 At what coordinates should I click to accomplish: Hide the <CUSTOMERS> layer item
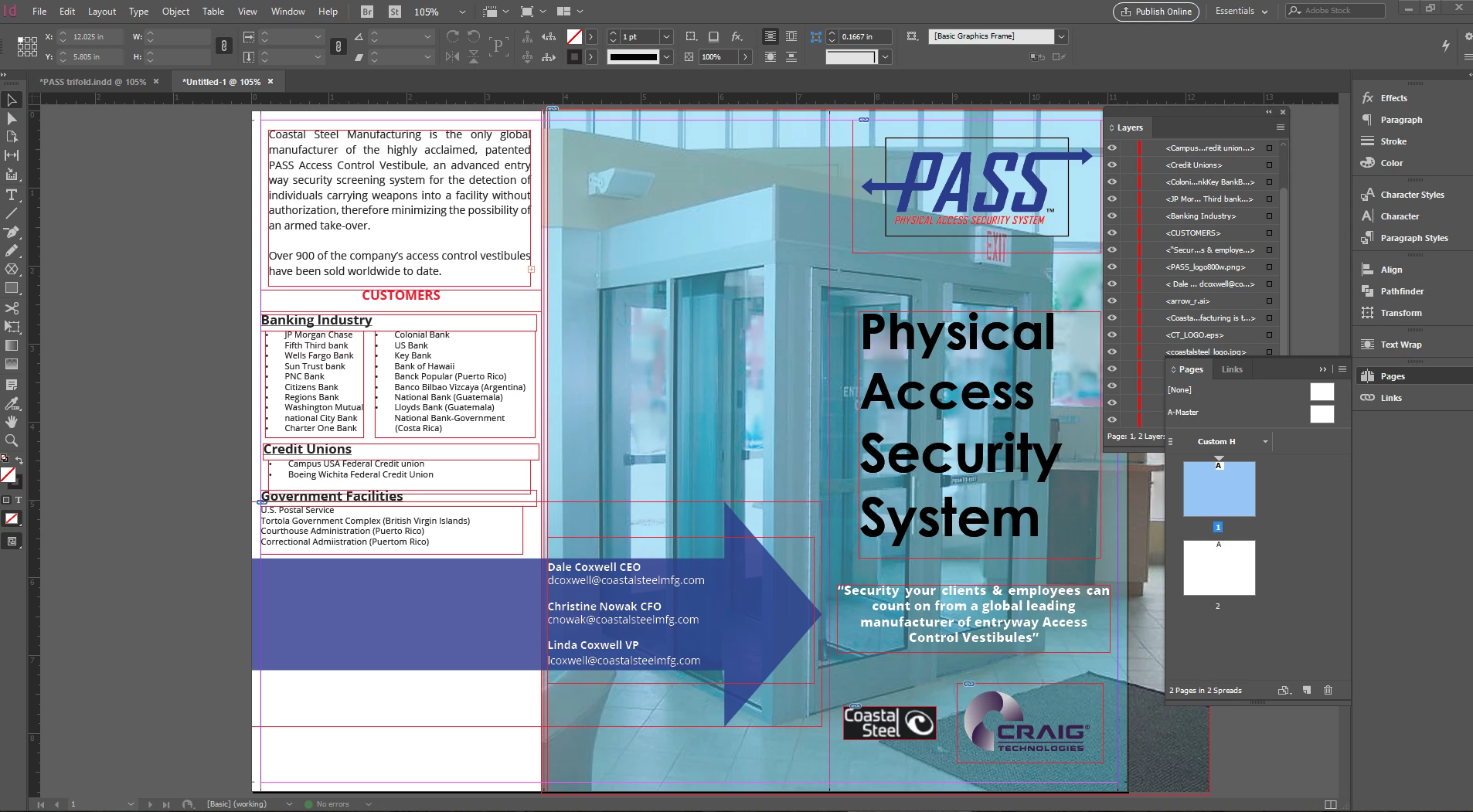coord(1112,233)
